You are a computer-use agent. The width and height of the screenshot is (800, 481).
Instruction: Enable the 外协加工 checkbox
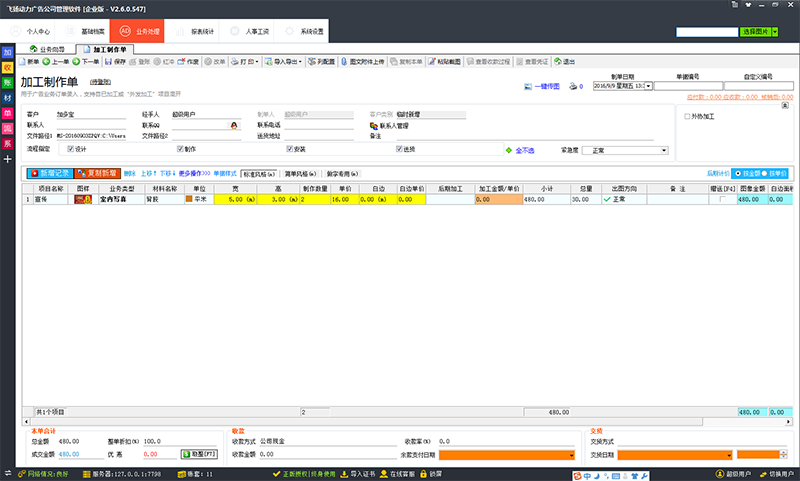[x=686, y=116]
